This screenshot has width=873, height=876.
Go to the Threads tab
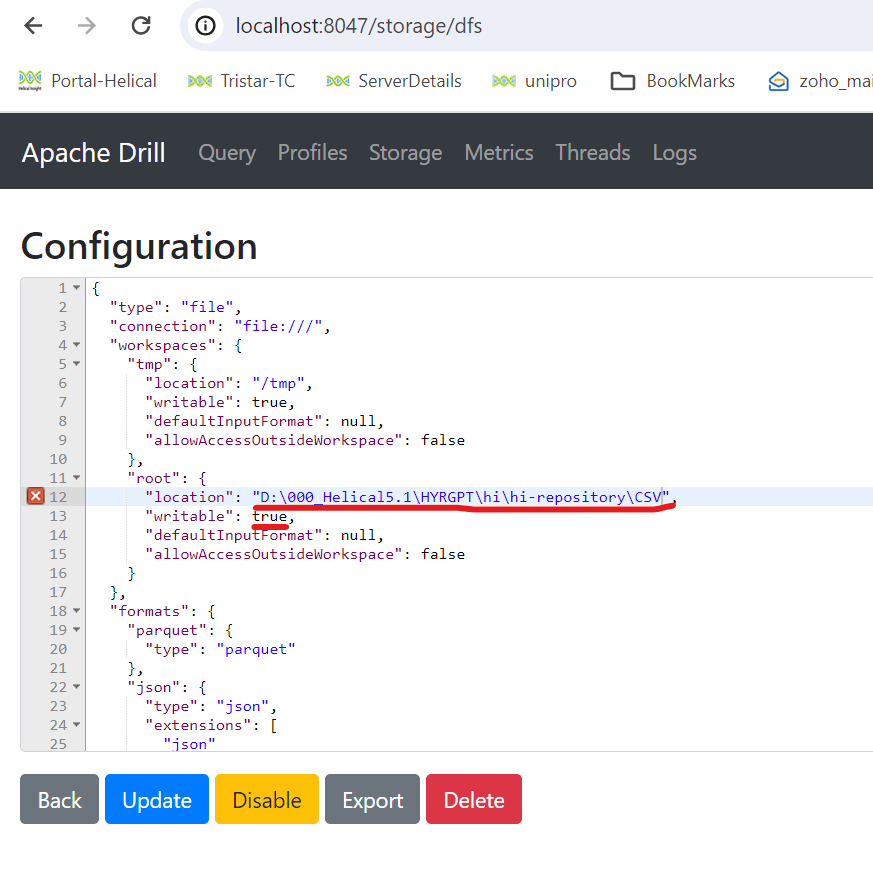(x=593, y=153)
